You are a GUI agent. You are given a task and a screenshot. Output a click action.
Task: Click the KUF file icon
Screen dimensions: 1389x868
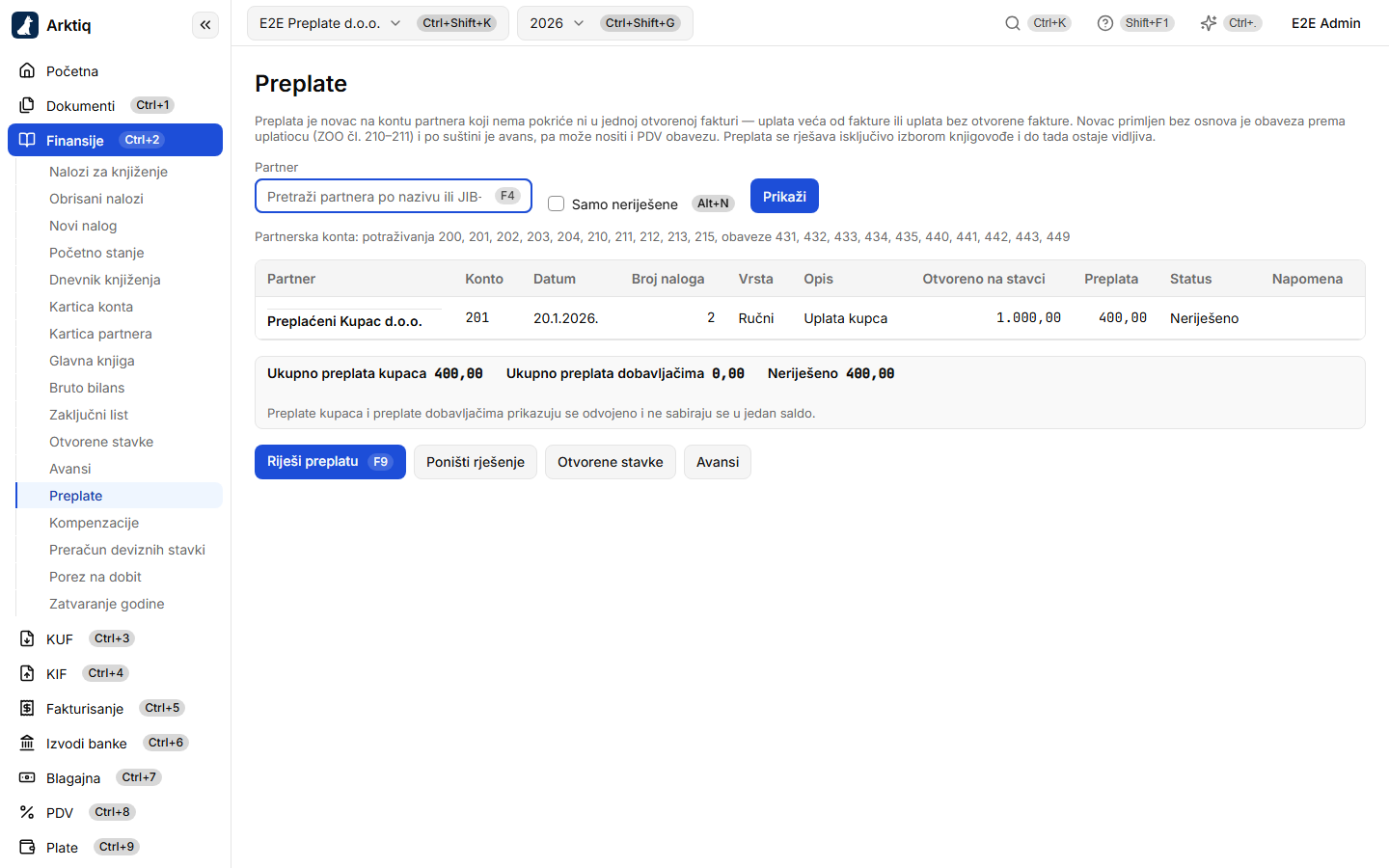(x=27, y=638)
